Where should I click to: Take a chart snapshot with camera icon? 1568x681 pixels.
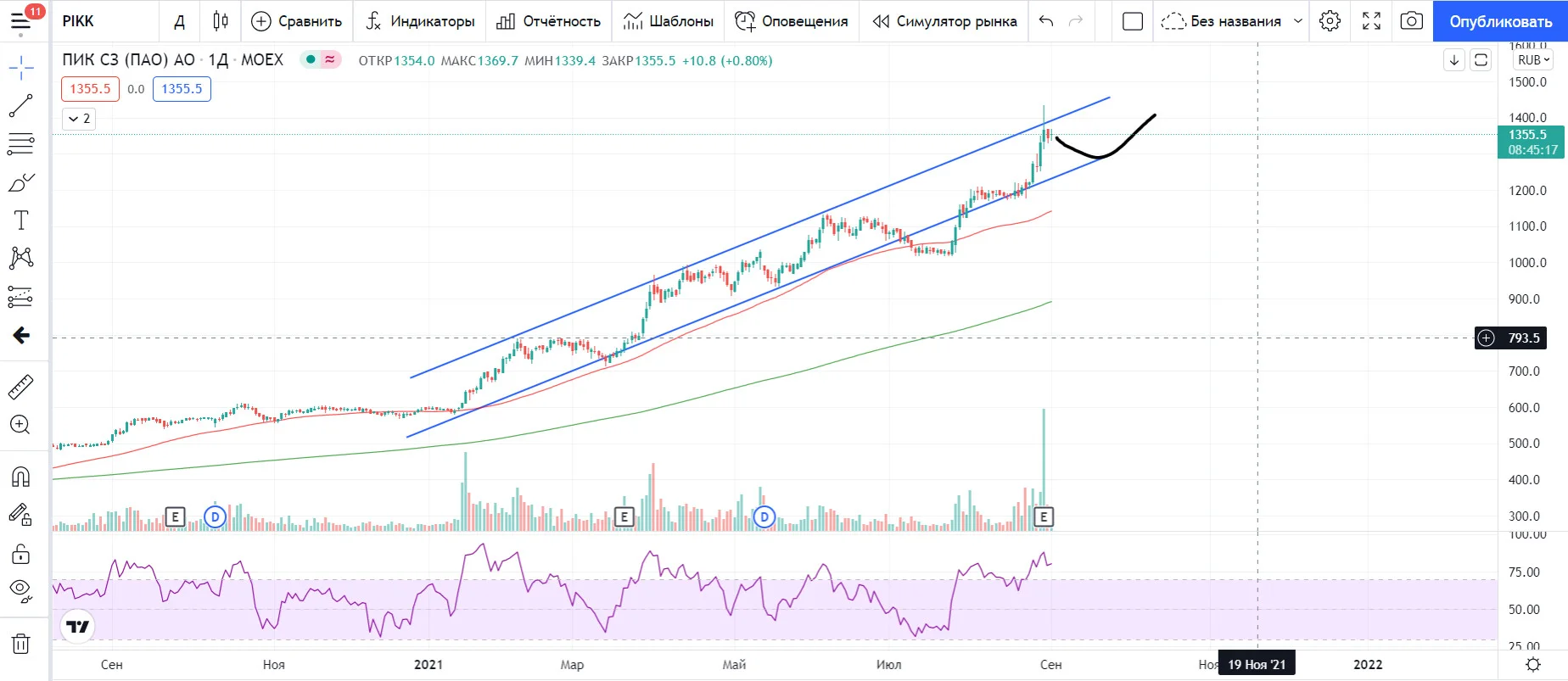point(1411,21)
